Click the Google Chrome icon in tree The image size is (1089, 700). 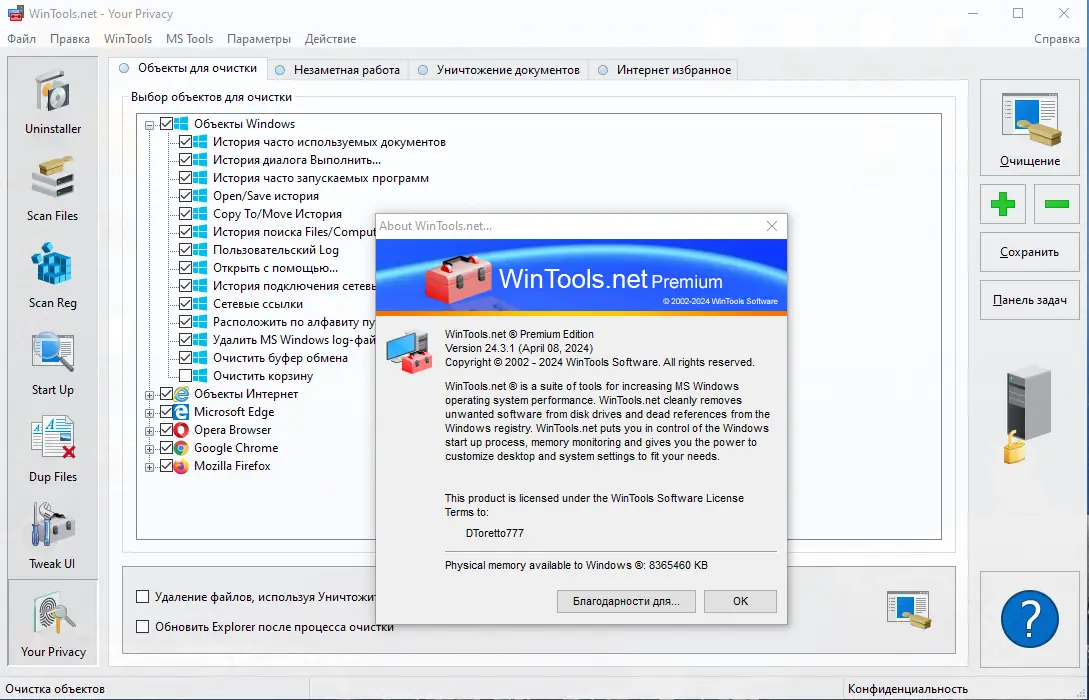coord(181,448)
